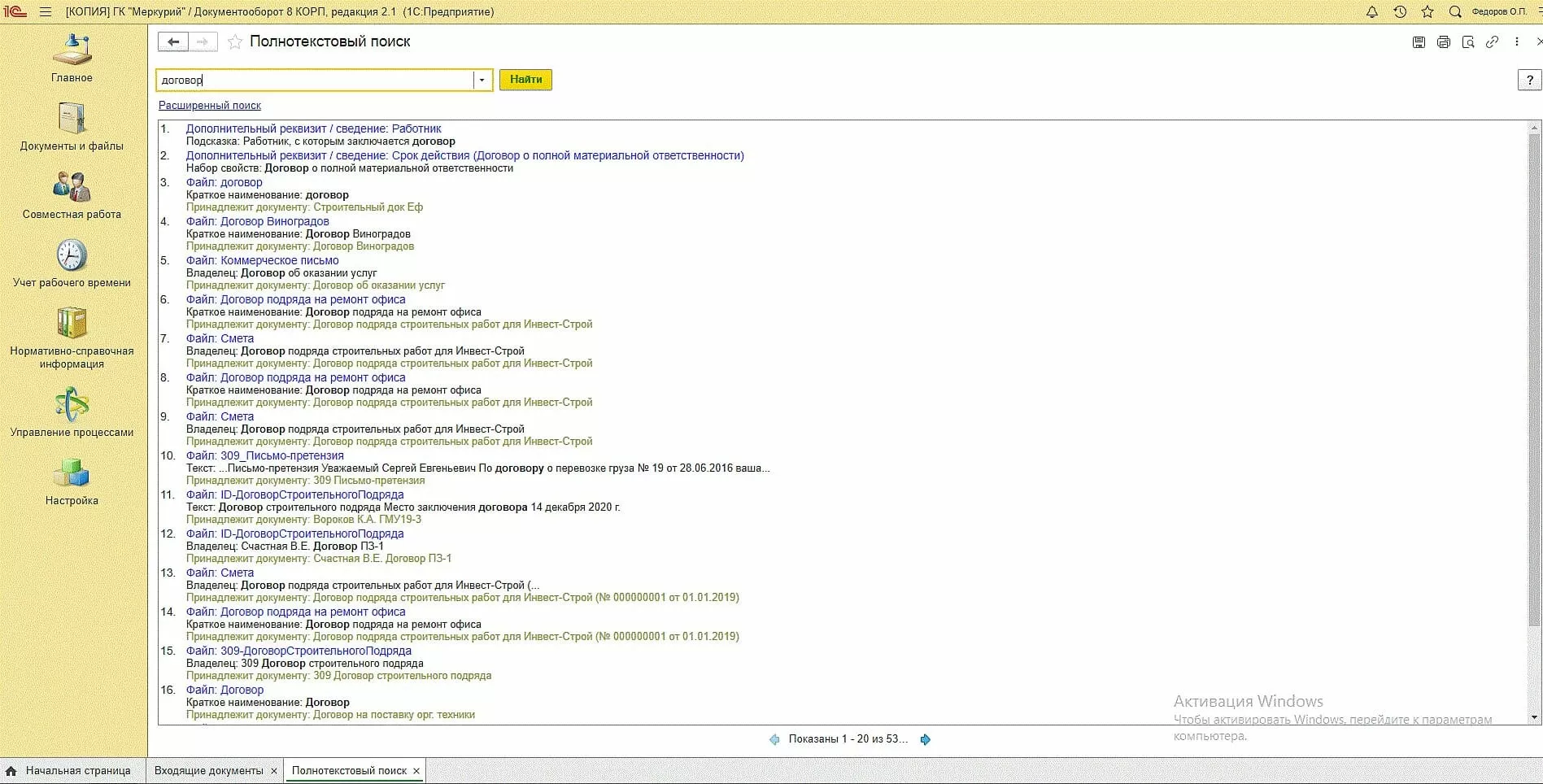Click 'Принадлежит документу: Договор на поставку орг. техники'
The image size is (1543, 784).
coord(330,715)
